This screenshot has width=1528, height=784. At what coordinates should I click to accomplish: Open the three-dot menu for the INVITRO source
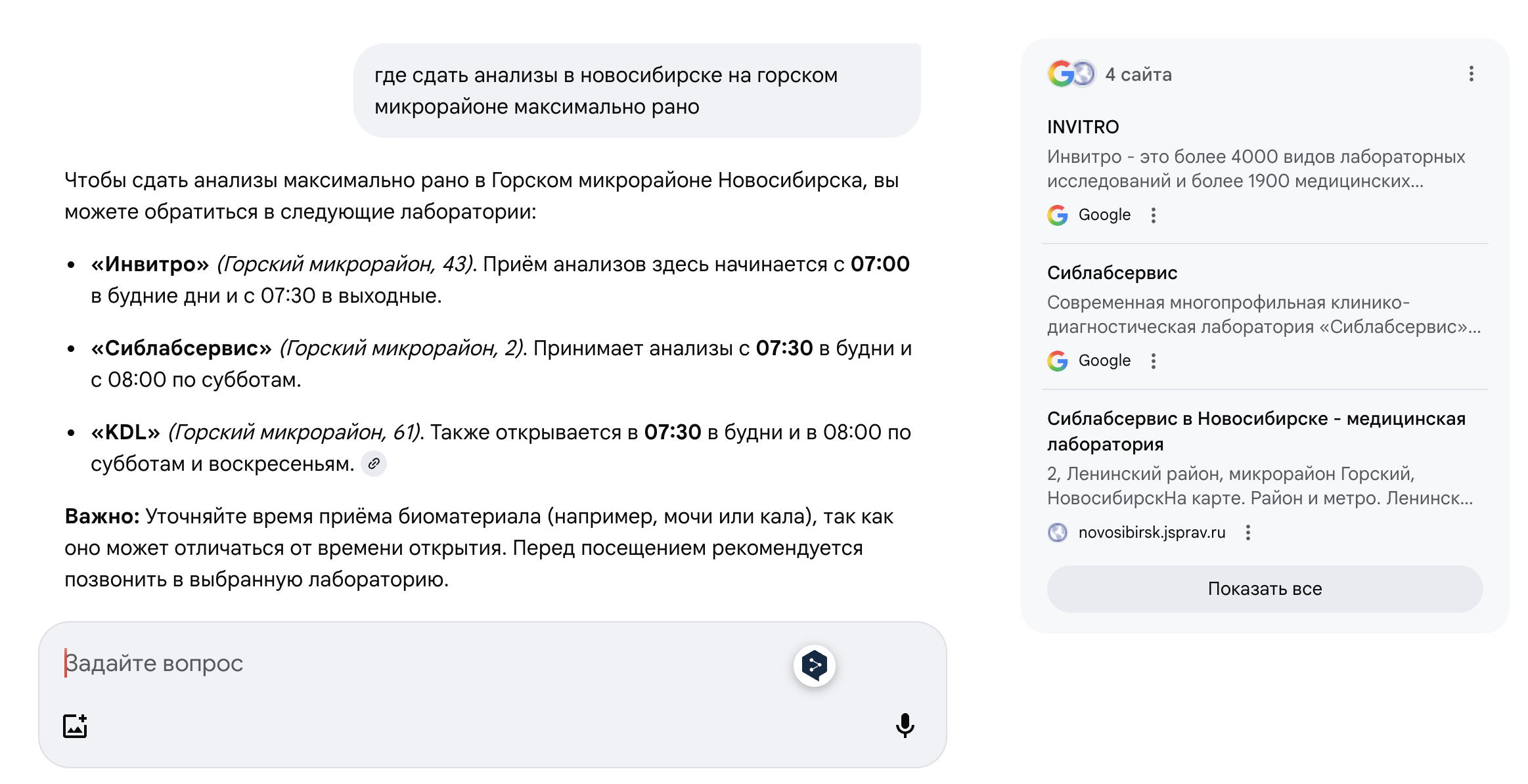1154,215
